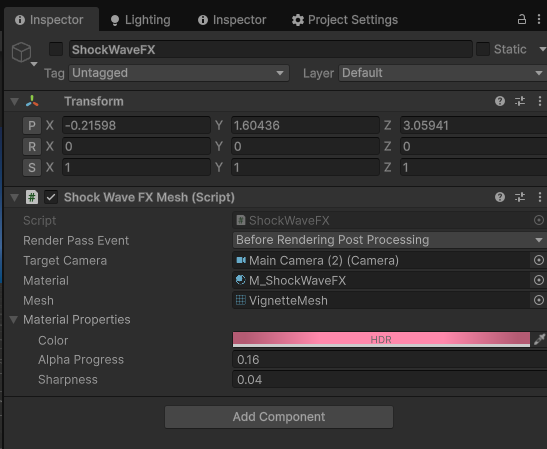Click the ShockWaveFX script reference

381,220
